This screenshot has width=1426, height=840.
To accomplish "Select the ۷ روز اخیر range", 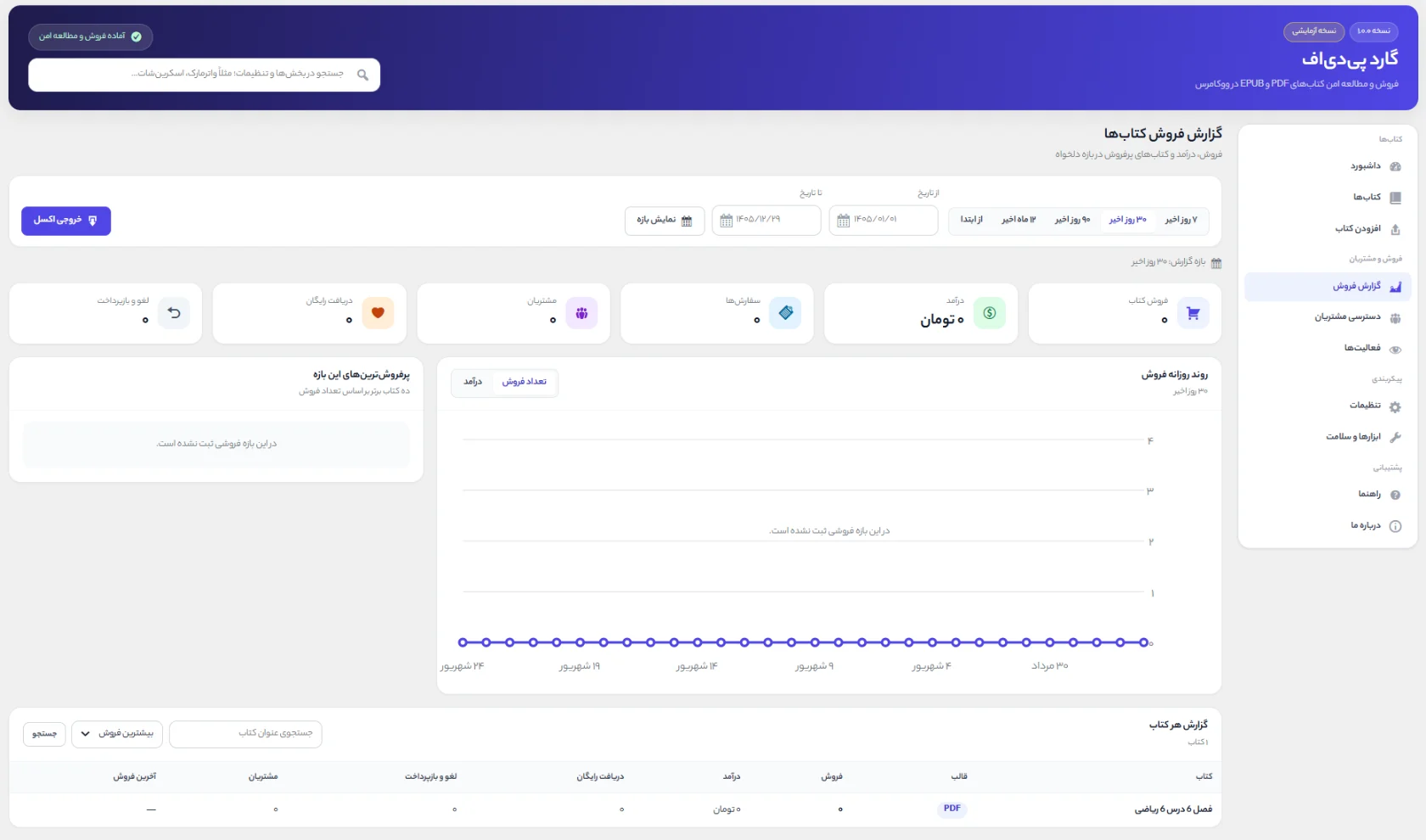I will tap(1181, 220).
